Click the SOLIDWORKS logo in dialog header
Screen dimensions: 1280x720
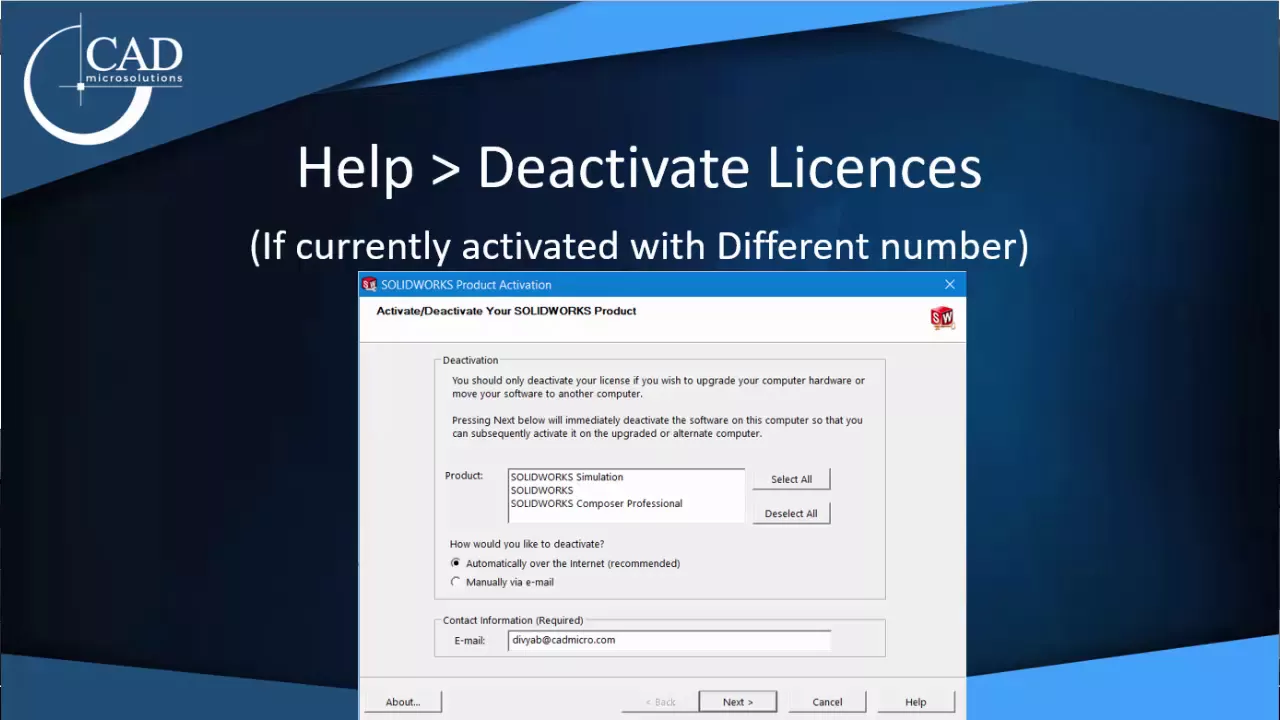(x=942, y=318)
